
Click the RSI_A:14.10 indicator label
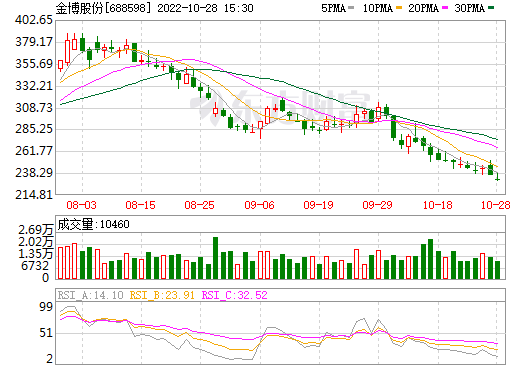(x=90, y=295)
